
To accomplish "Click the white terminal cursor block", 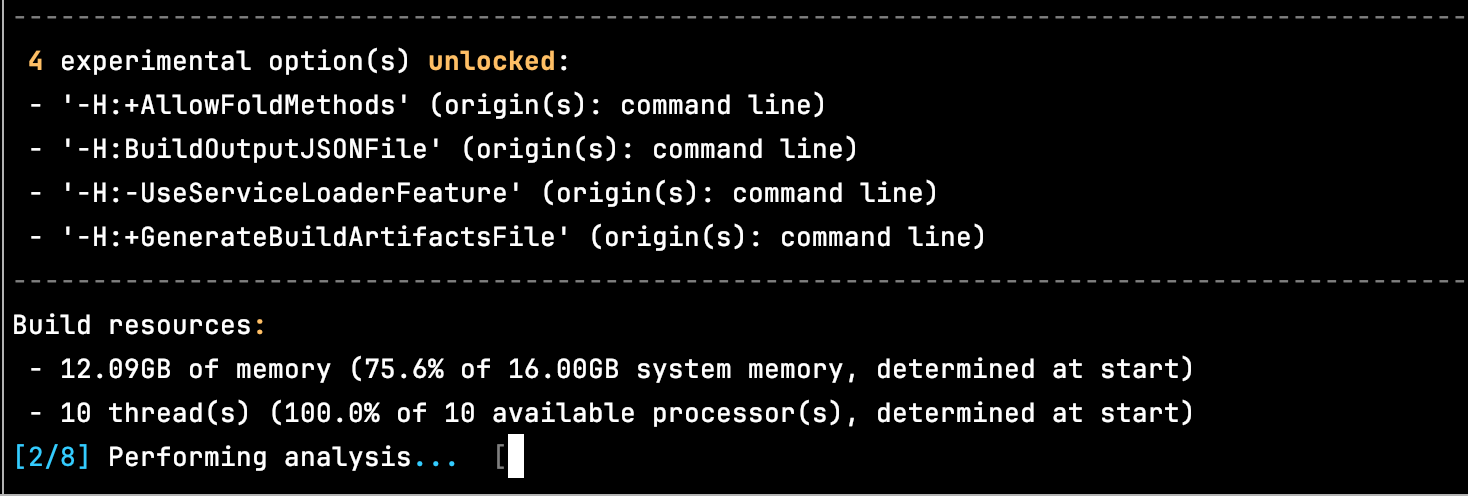I will point(516,459).
